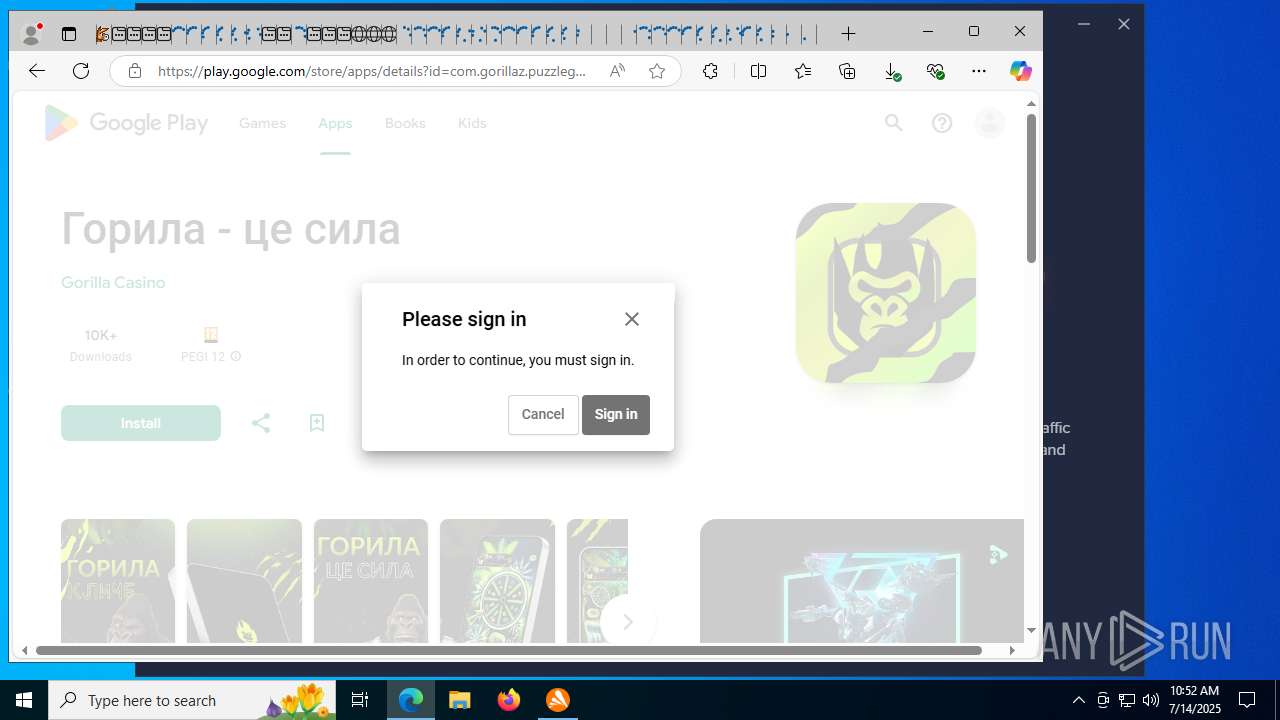The height and width of the screenshot is (720, 1280).
Task: Open volume control in tray
Action: (1150, 700)
